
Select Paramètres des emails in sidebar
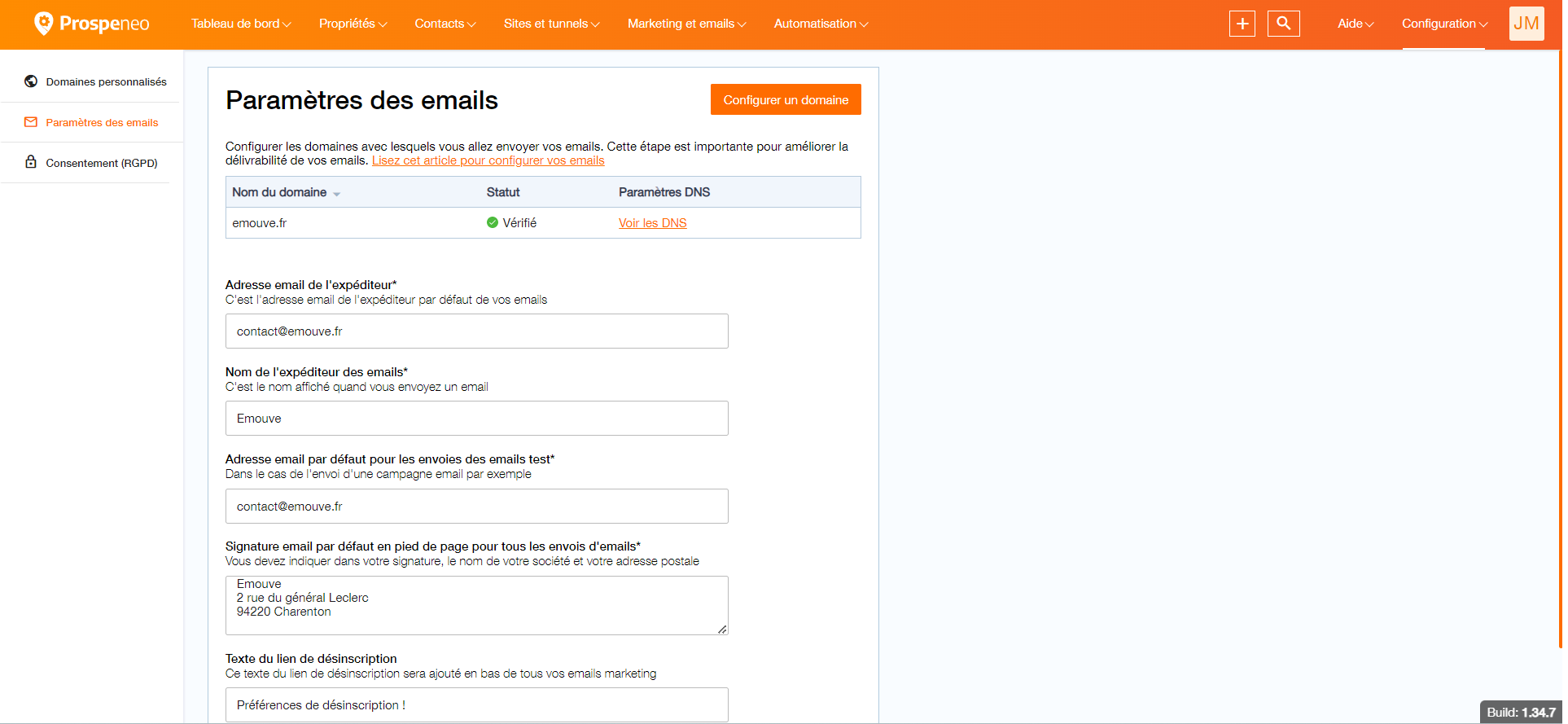[x=102, y=122]
